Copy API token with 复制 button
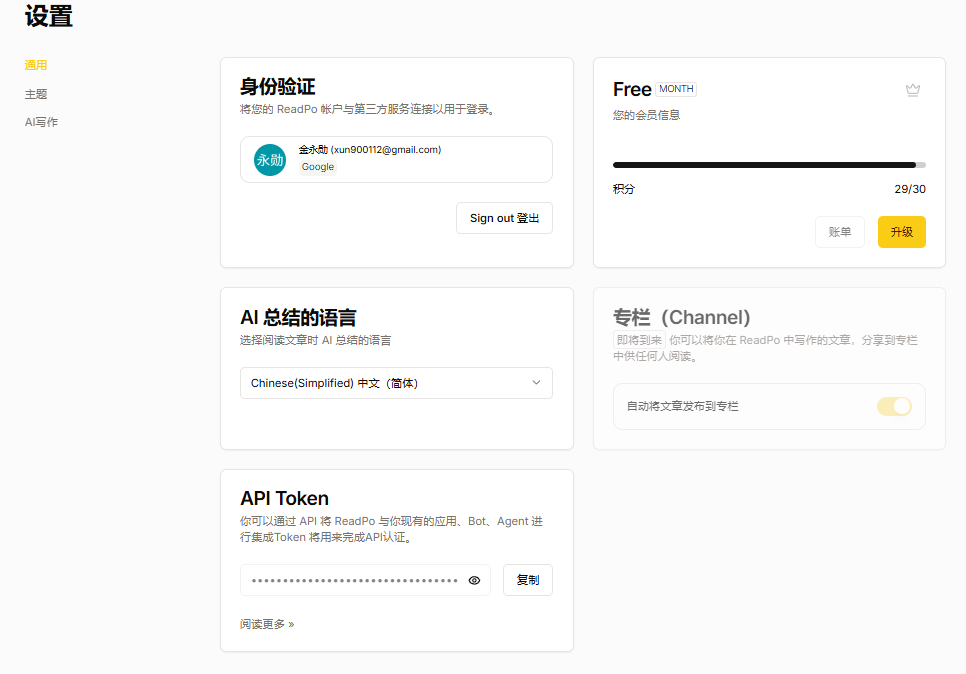 527,580
